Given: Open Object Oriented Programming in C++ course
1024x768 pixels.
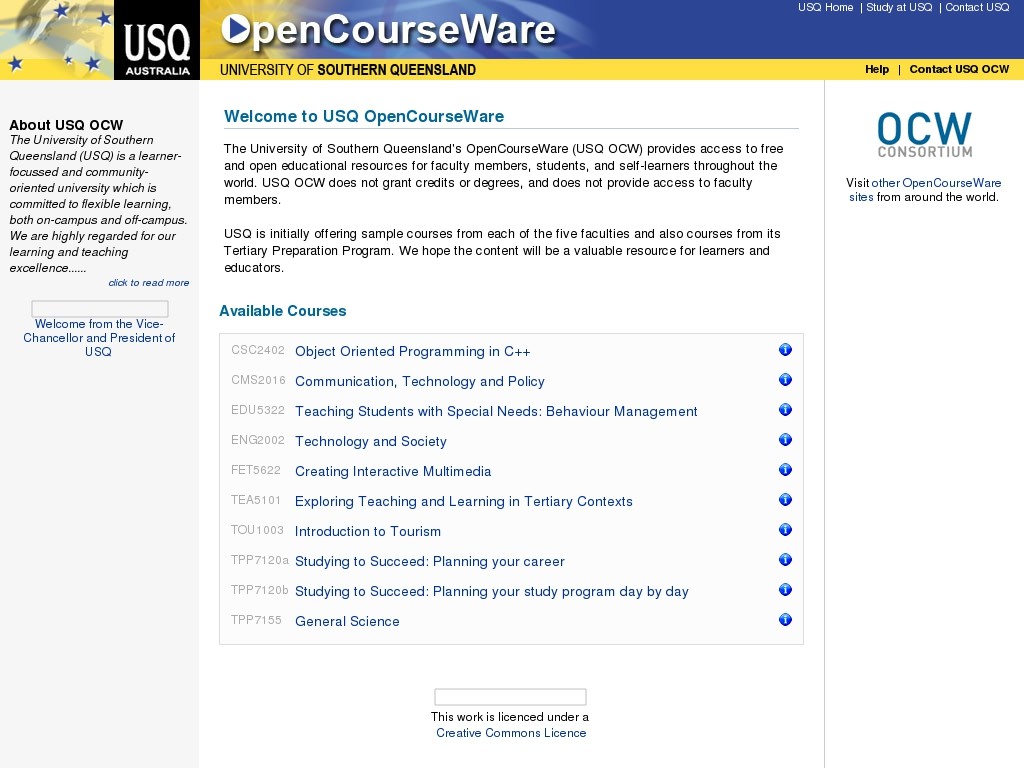Looking at the screenshot, I should 413,351.
